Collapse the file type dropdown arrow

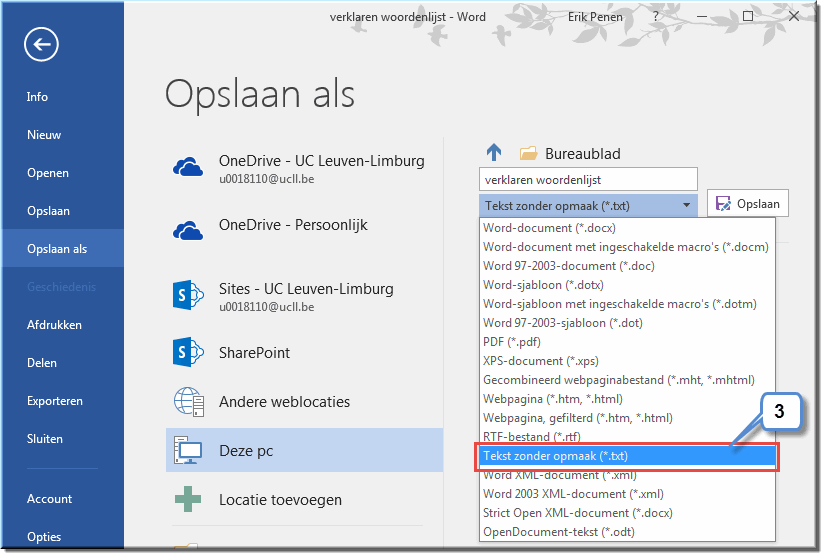(687, 205)
